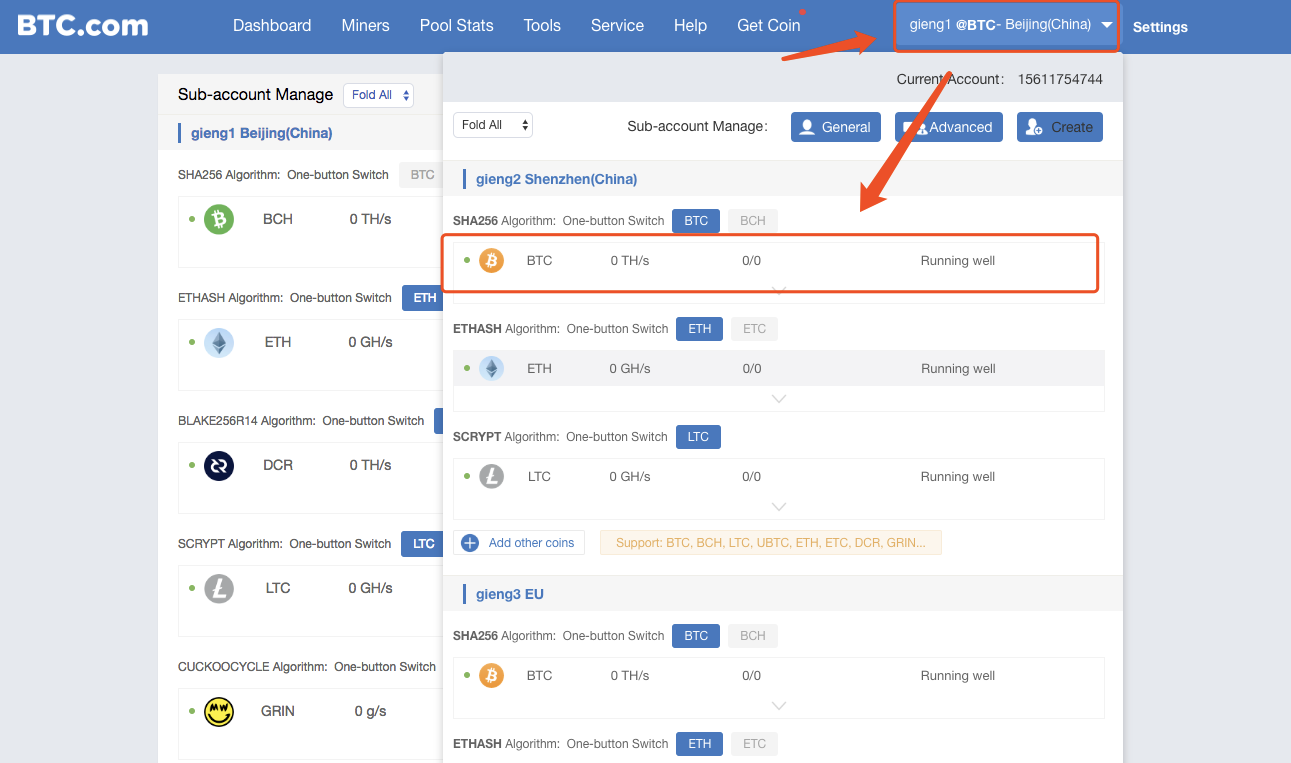Open gieng1 account dropdown
This screenshot has width=1291, height=763.
[x=1007, y=25]
